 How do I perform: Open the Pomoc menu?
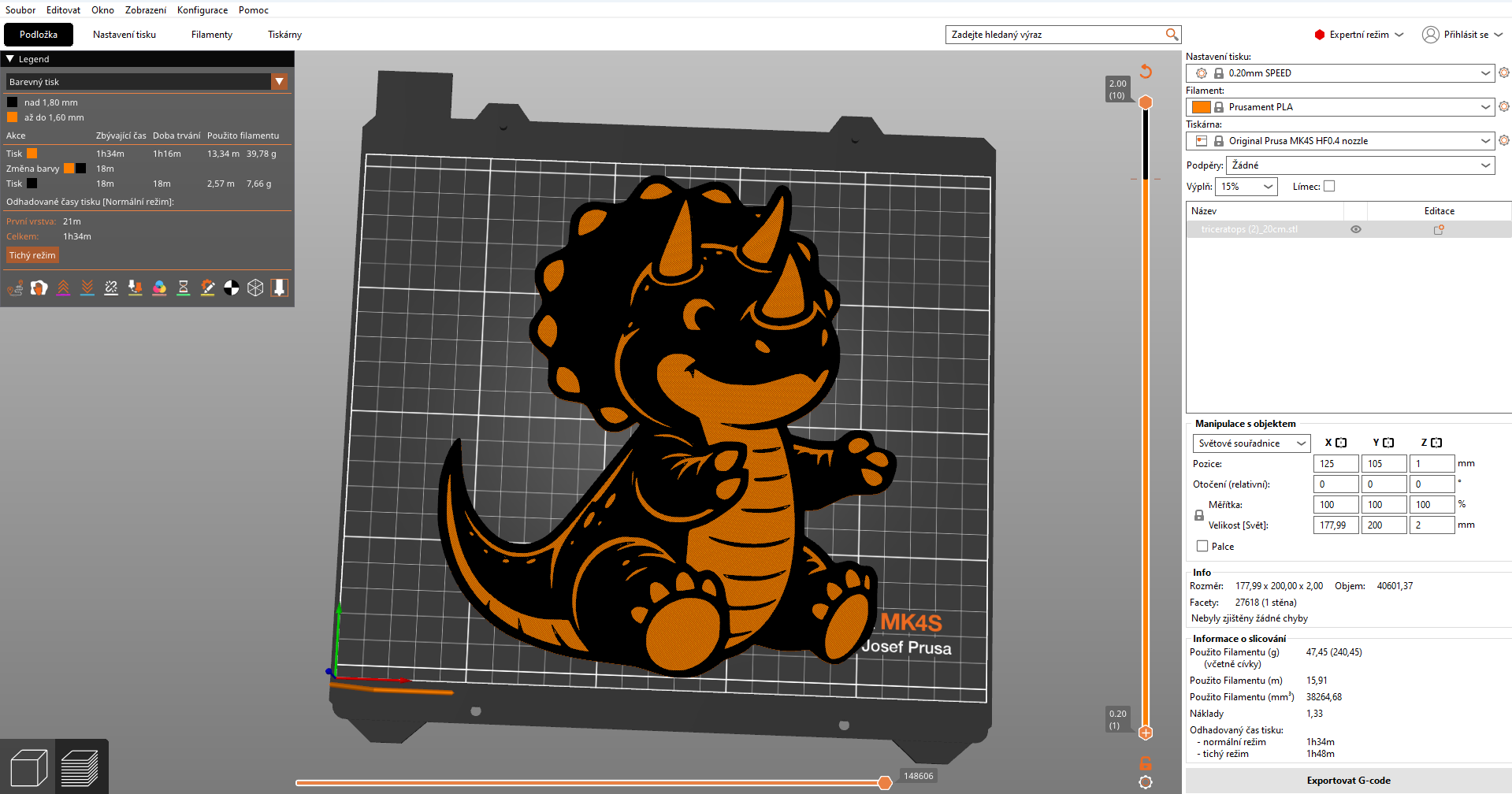pyautogui.click(x=254, y=10)
